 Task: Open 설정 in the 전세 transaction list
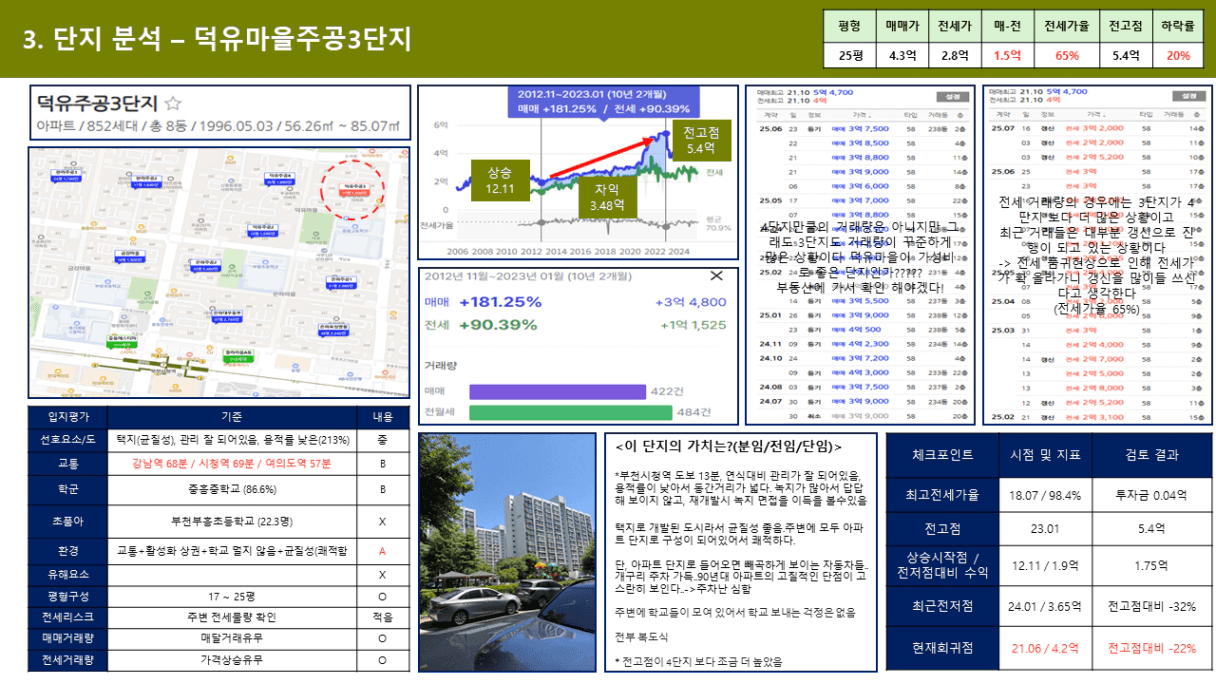tap(1188, 97)
